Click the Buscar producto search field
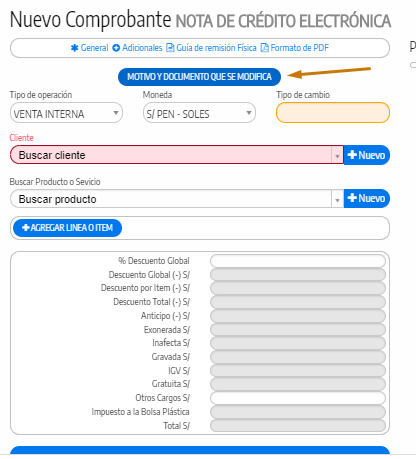 click(171, 199)
